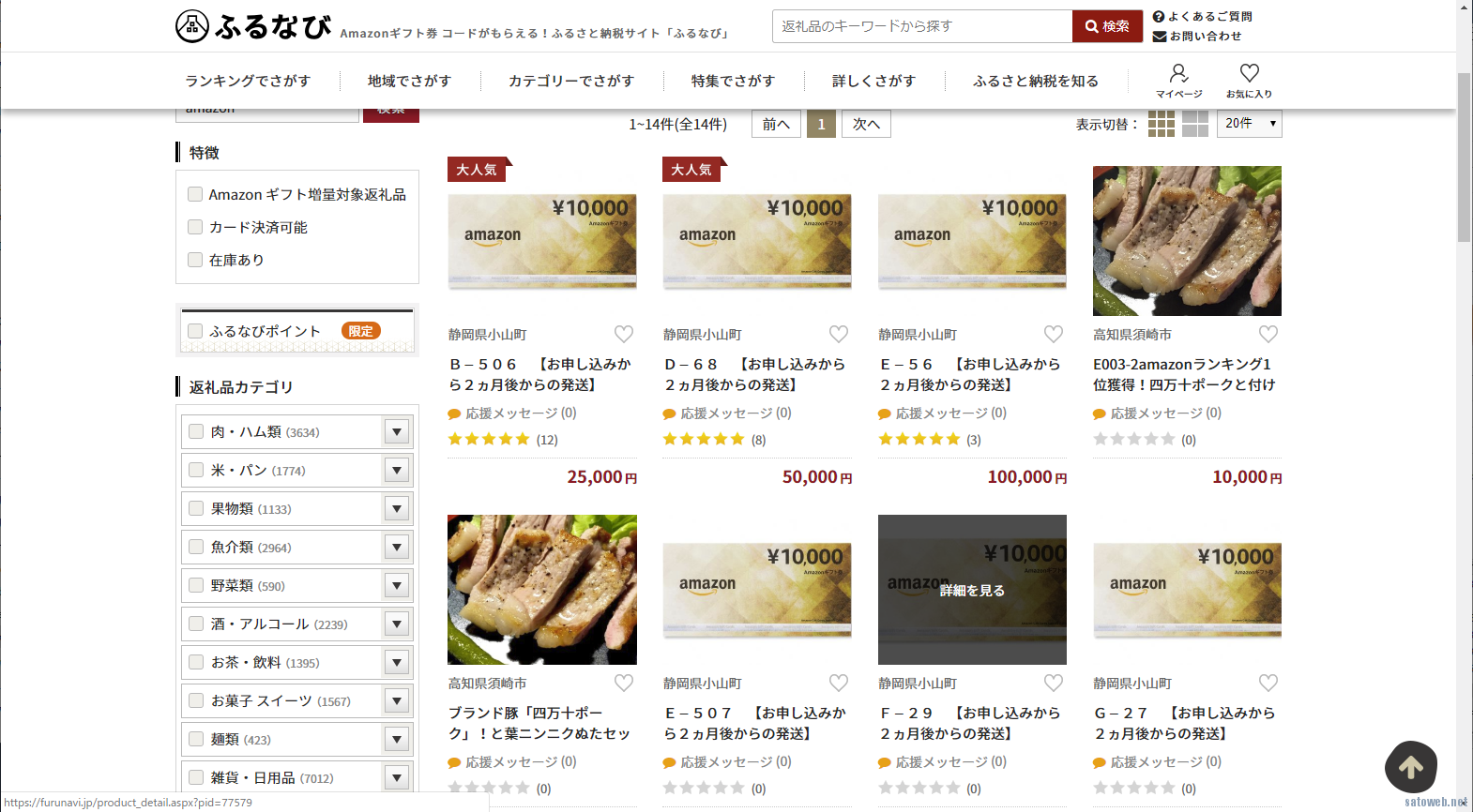
Task: Check the カード決済可能 checkbox
Action: click(x=195, y=227)
